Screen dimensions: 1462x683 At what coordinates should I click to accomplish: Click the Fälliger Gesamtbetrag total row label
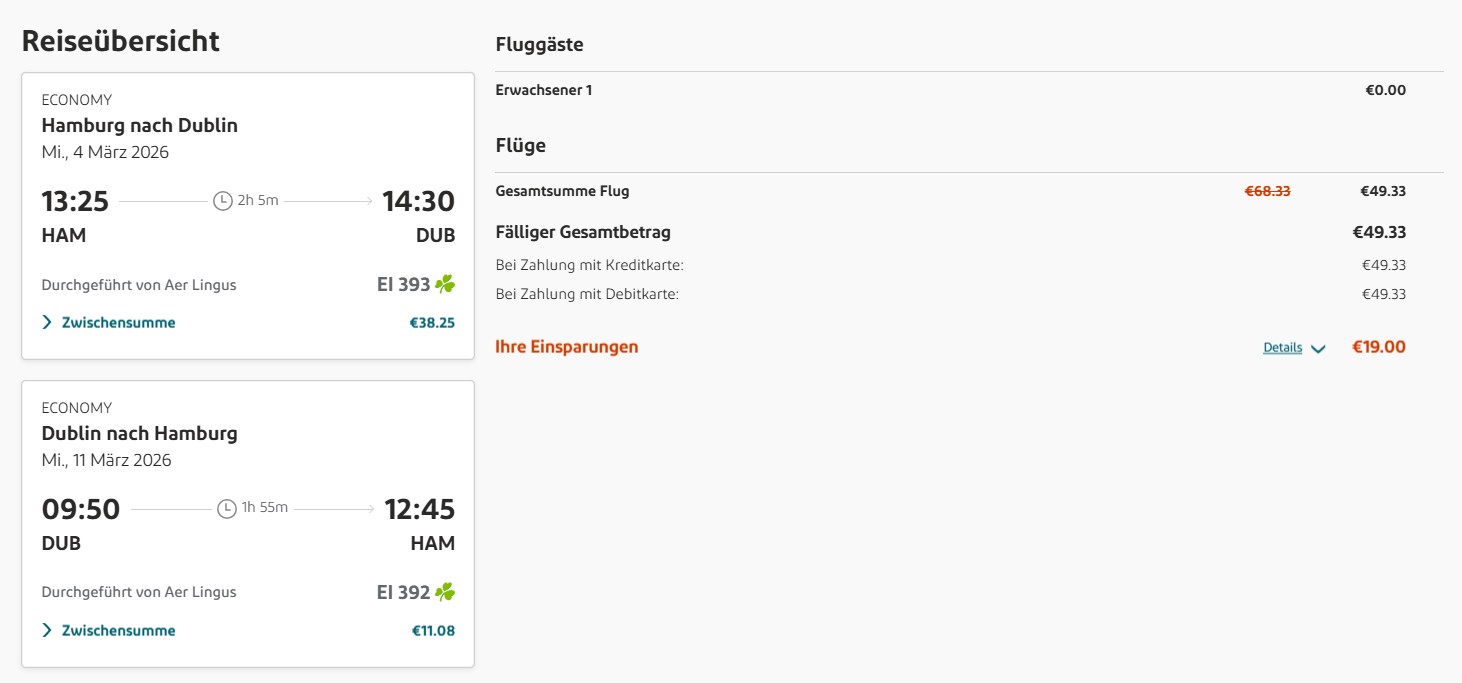click(x=583, y=232)
